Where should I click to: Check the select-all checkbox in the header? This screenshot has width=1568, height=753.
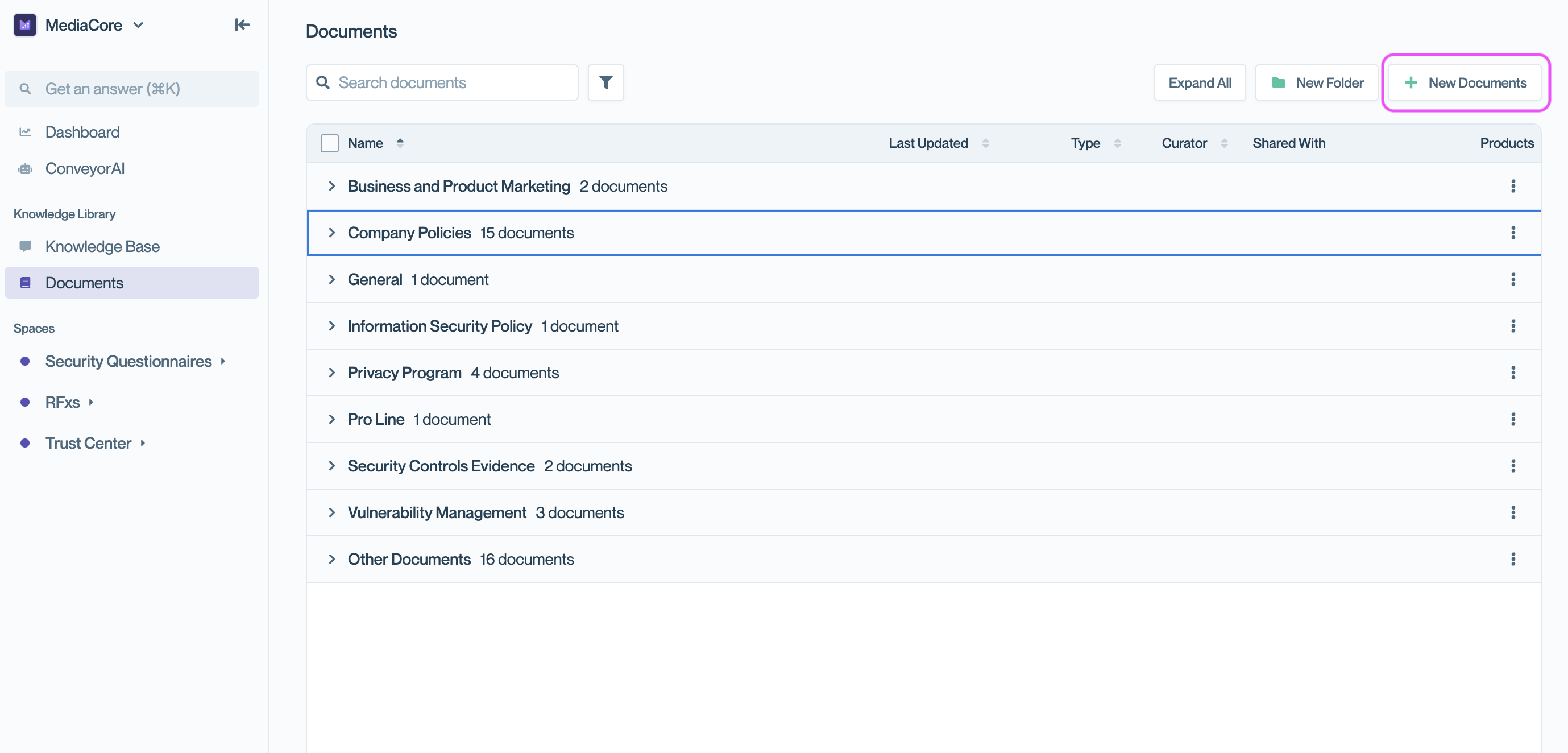[329, 142]
